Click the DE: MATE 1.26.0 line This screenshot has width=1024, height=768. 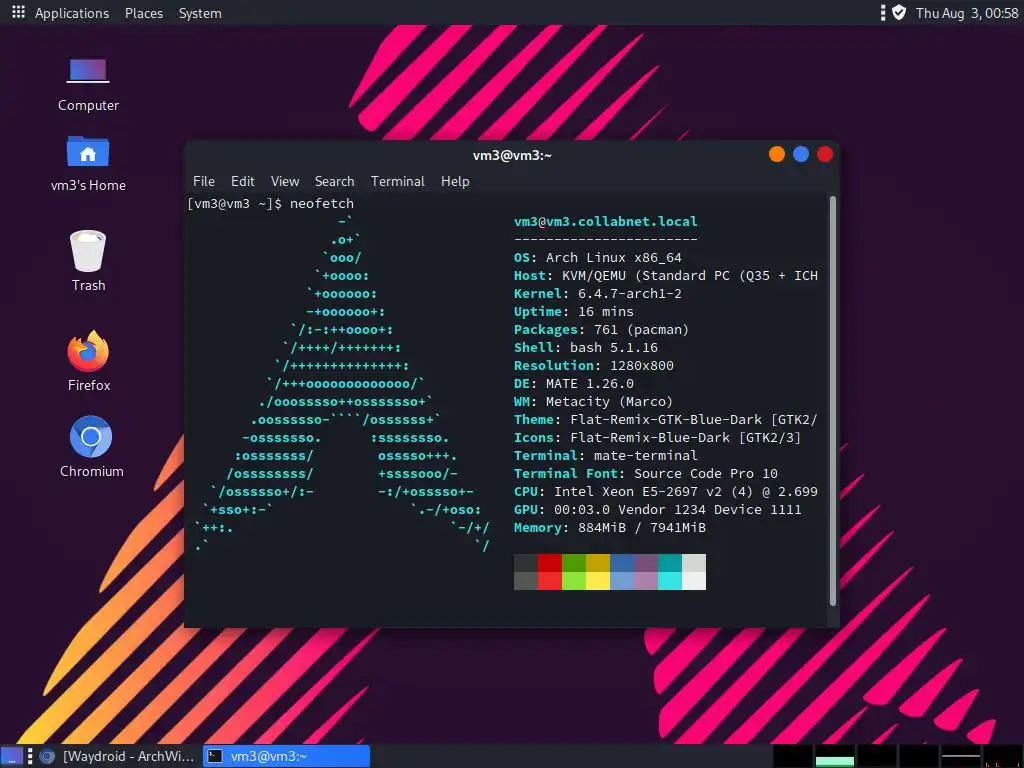point(573,383)
